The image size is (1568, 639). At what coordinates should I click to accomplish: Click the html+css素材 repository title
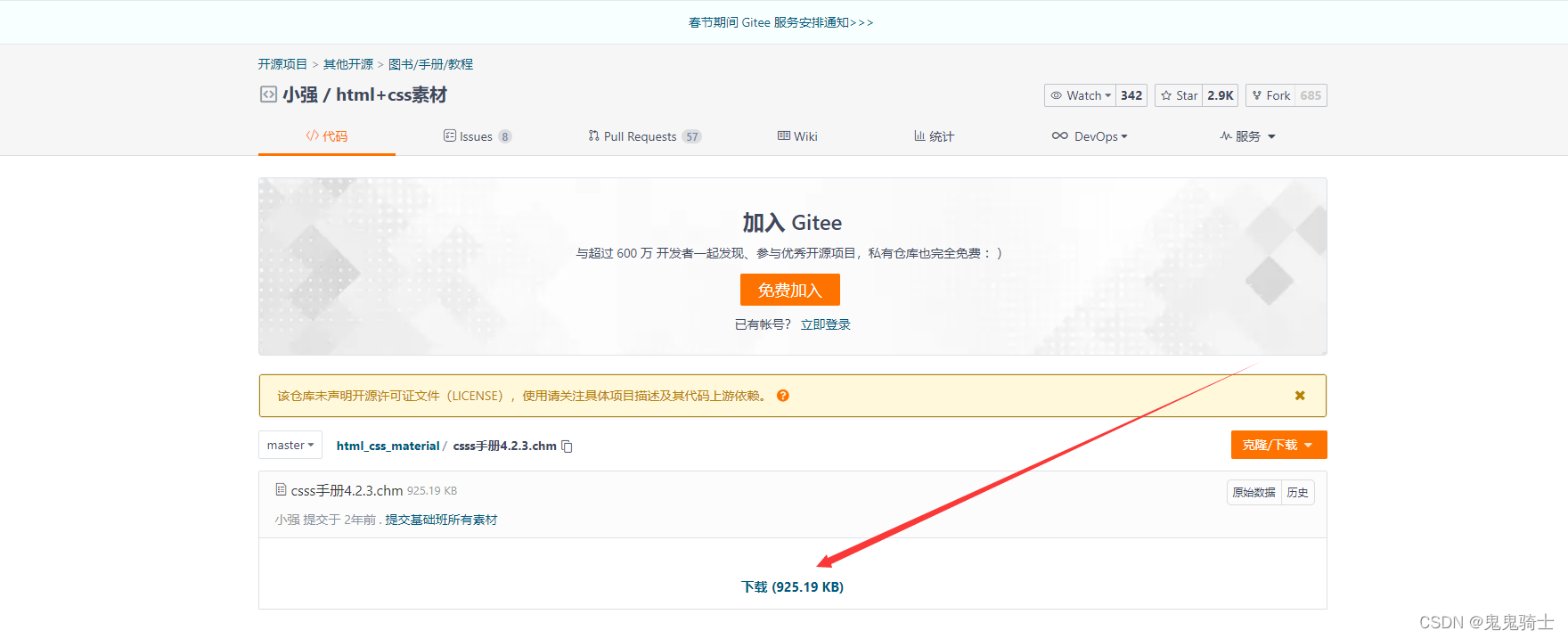coord(391,94)
